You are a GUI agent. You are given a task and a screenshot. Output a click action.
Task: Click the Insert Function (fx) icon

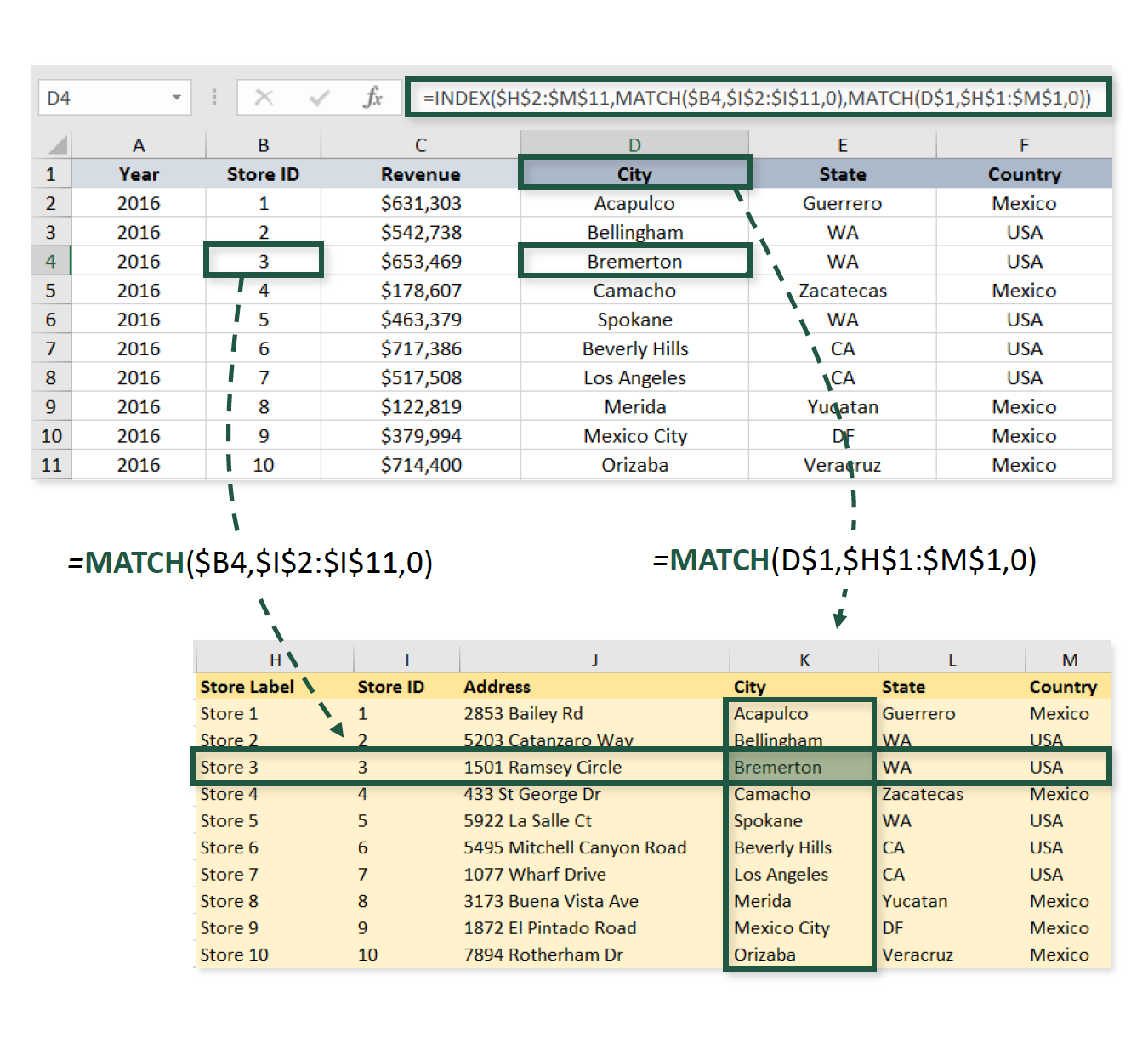coord(372,97)
